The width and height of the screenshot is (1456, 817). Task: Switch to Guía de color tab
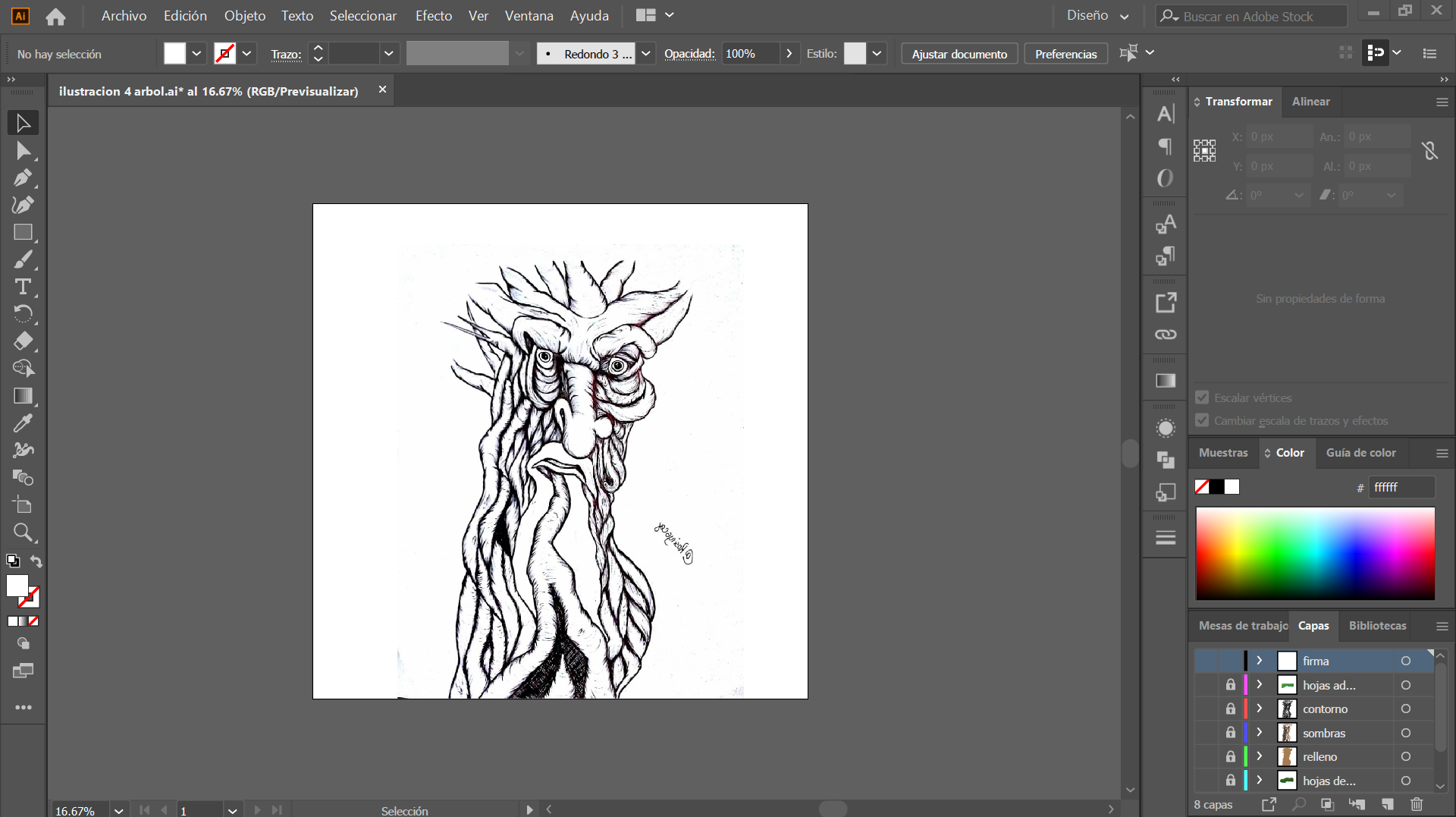[x=1360, y=453]
